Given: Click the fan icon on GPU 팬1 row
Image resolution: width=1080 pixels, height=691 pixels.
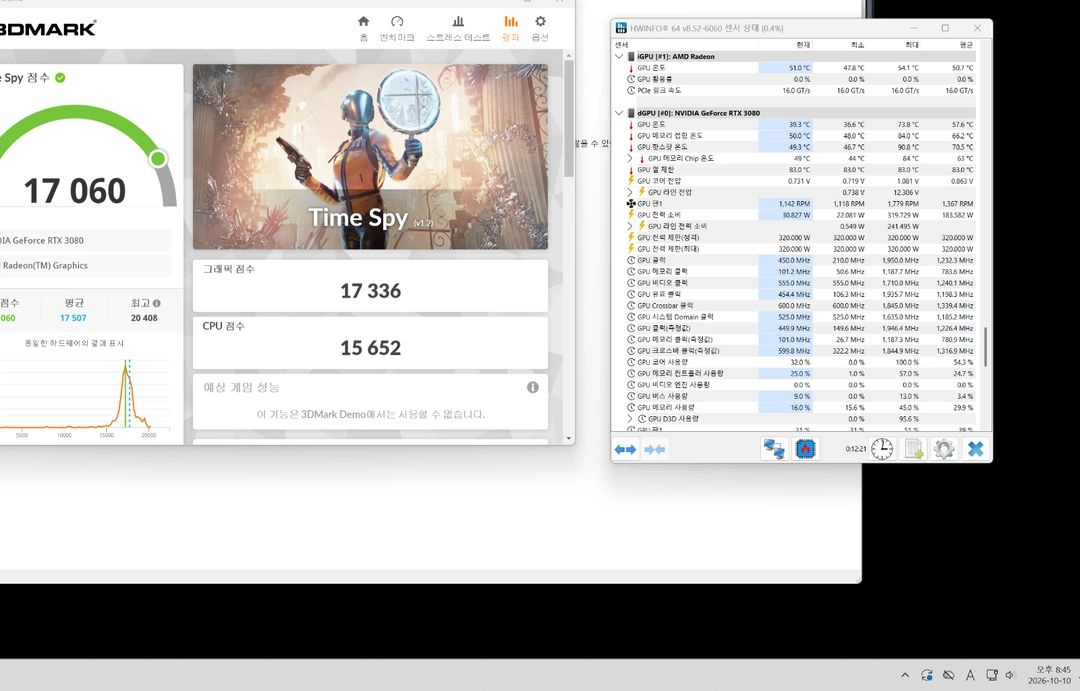Looking at the screenshot, I should [x=631, y=204].
